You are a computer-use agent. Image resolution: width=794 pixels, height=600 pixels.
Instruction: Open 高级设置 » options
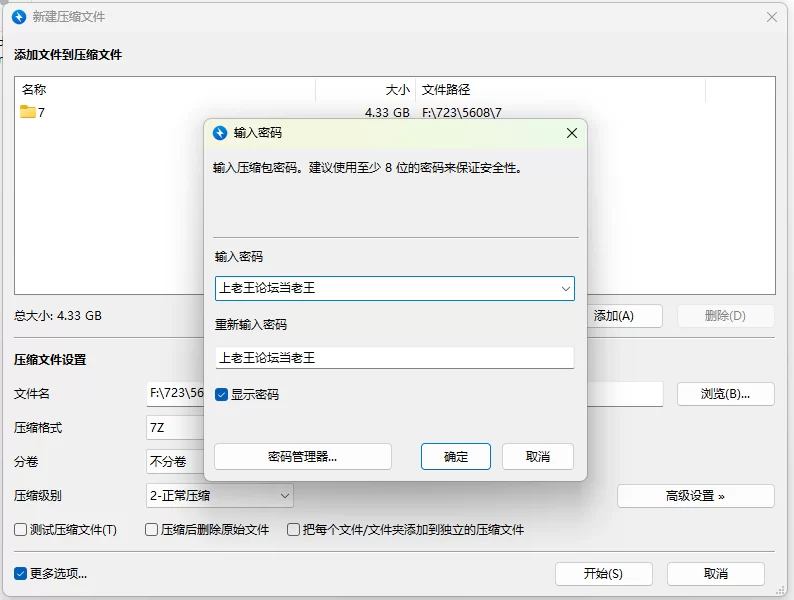tap(695, 496)
